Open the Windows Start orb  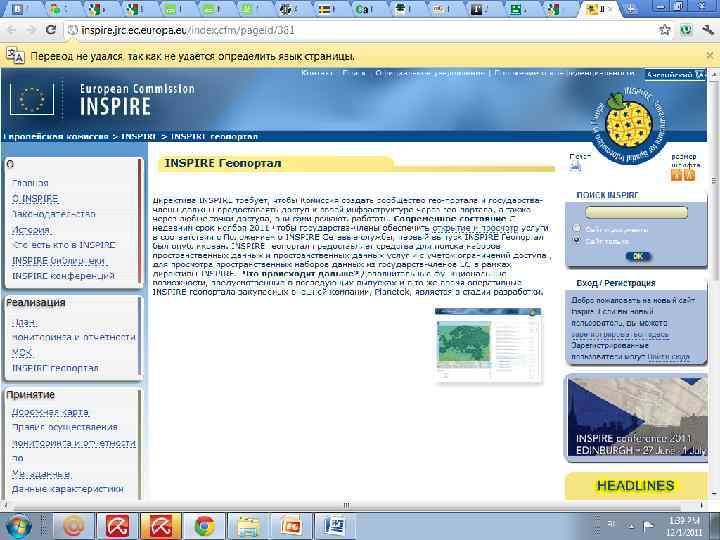pos(18,526)
